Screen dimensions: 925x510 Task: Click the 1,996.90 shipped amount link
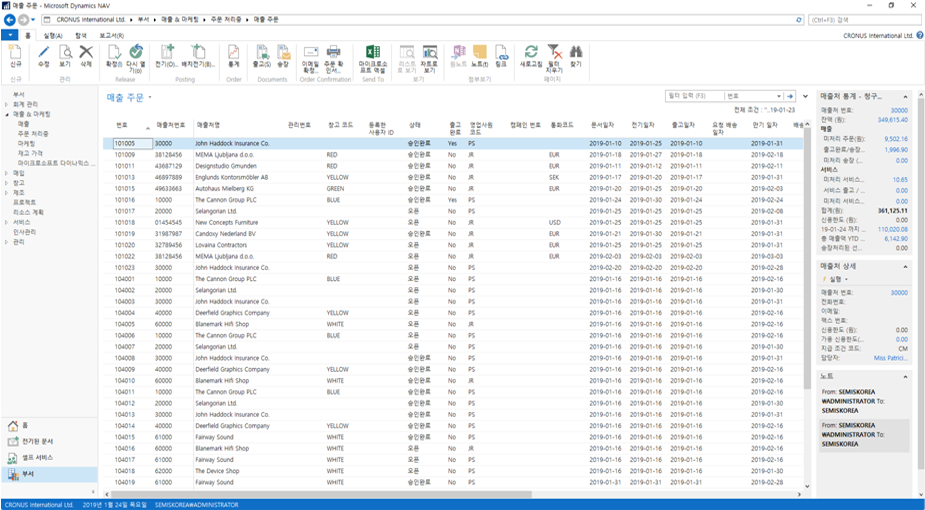[896, 150]
